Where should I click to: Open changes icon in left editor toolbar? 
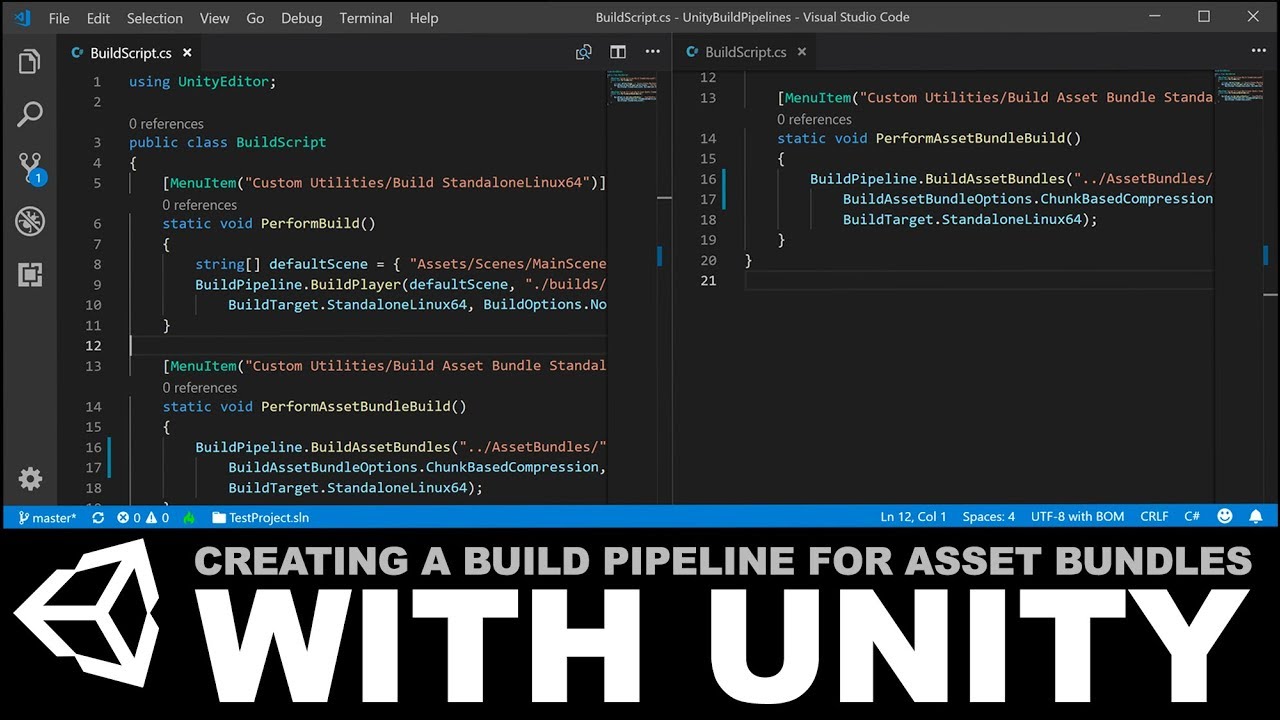click(x=584, y=52)
